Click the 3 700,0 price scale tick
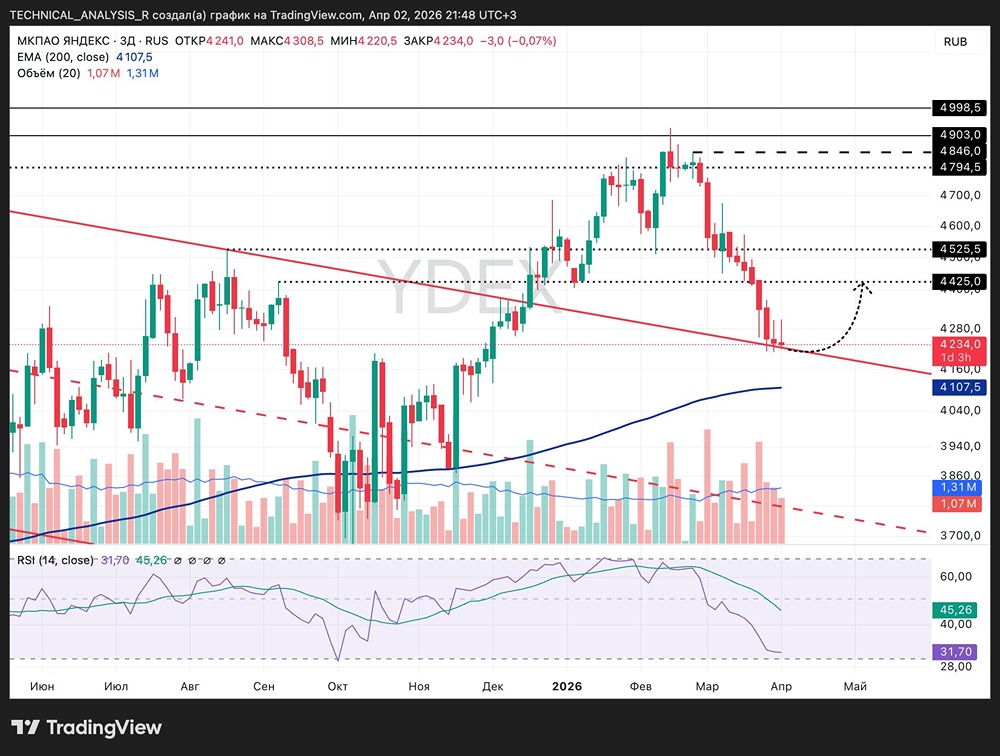1000x756 pixels. (x=960, y=535)
